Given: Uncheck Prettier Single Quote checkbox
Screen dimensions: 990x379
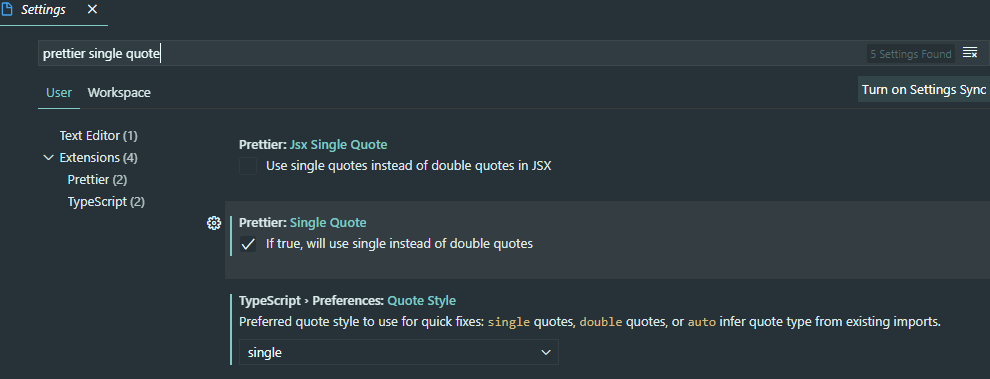Looking at the screenshot, I should 248,244.
